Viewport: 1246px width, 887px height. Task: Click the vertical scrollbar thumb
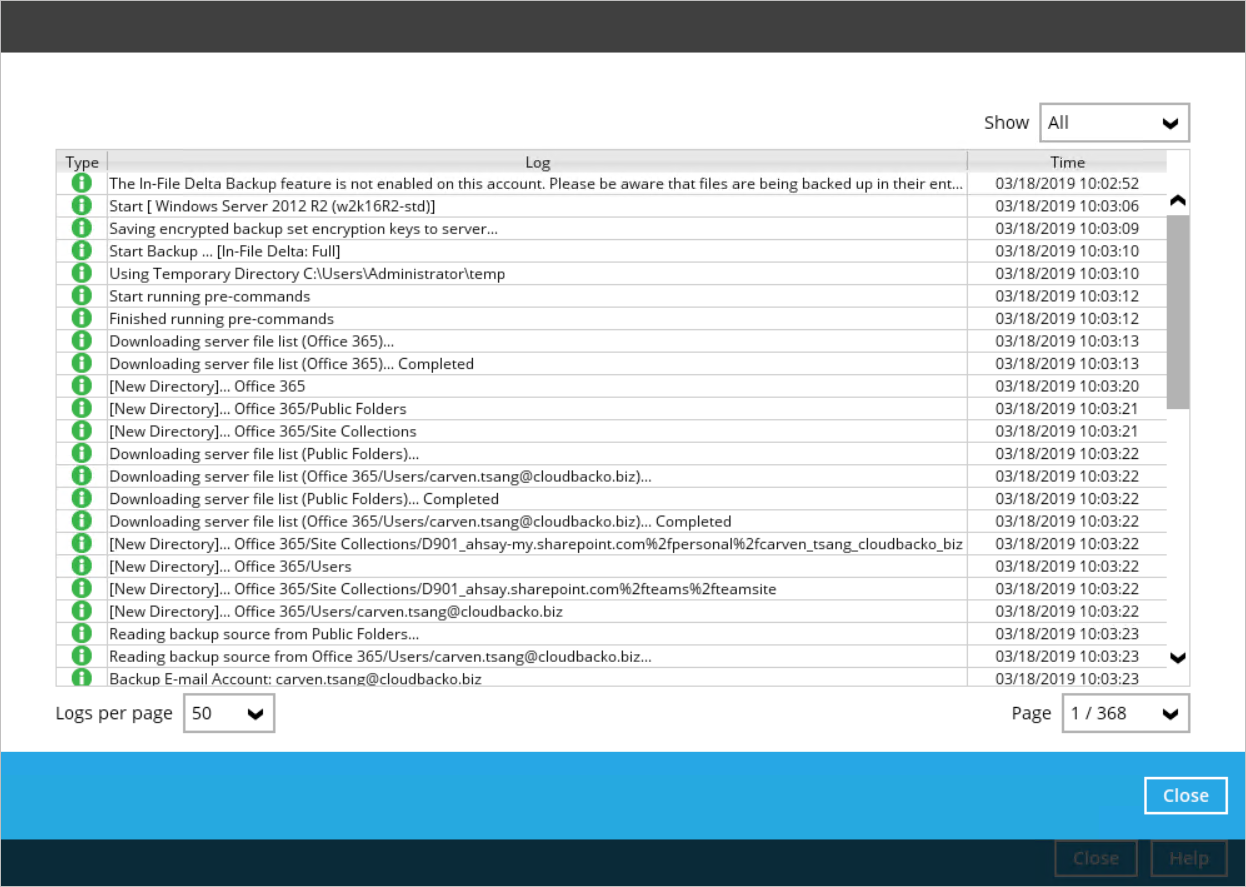(x=1177, y=310)
